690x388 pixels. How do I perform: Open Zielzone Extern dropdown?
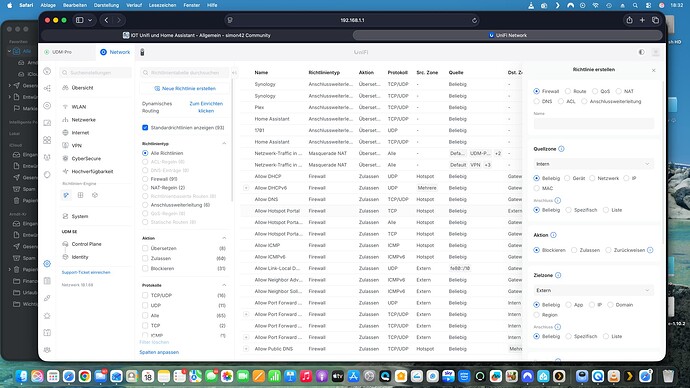[594, 290]
